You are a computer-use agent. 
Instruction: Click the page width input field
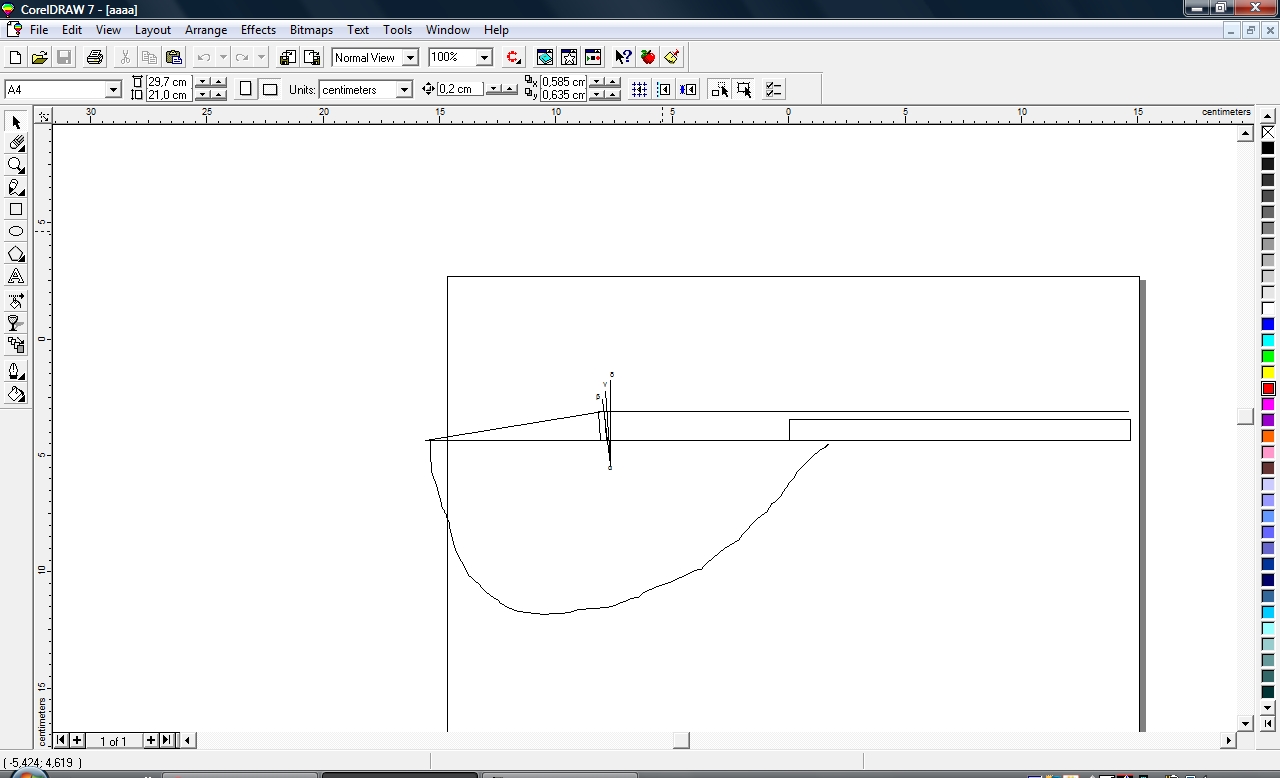[x=168, y=82]
